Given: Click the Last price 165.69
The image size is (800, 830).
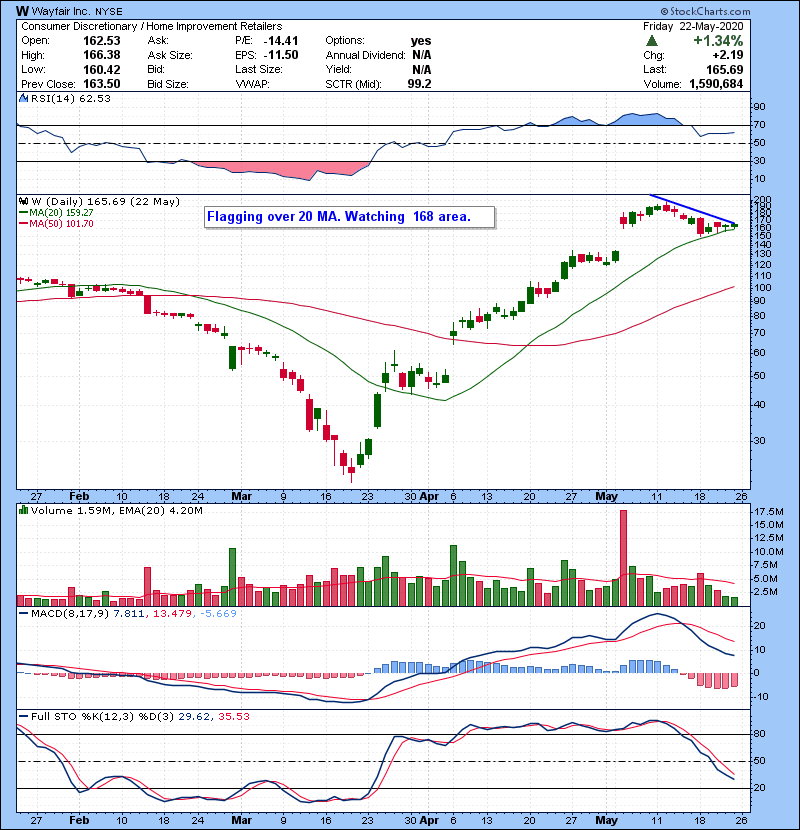Looking at the screenshot, I should point(724,70).
